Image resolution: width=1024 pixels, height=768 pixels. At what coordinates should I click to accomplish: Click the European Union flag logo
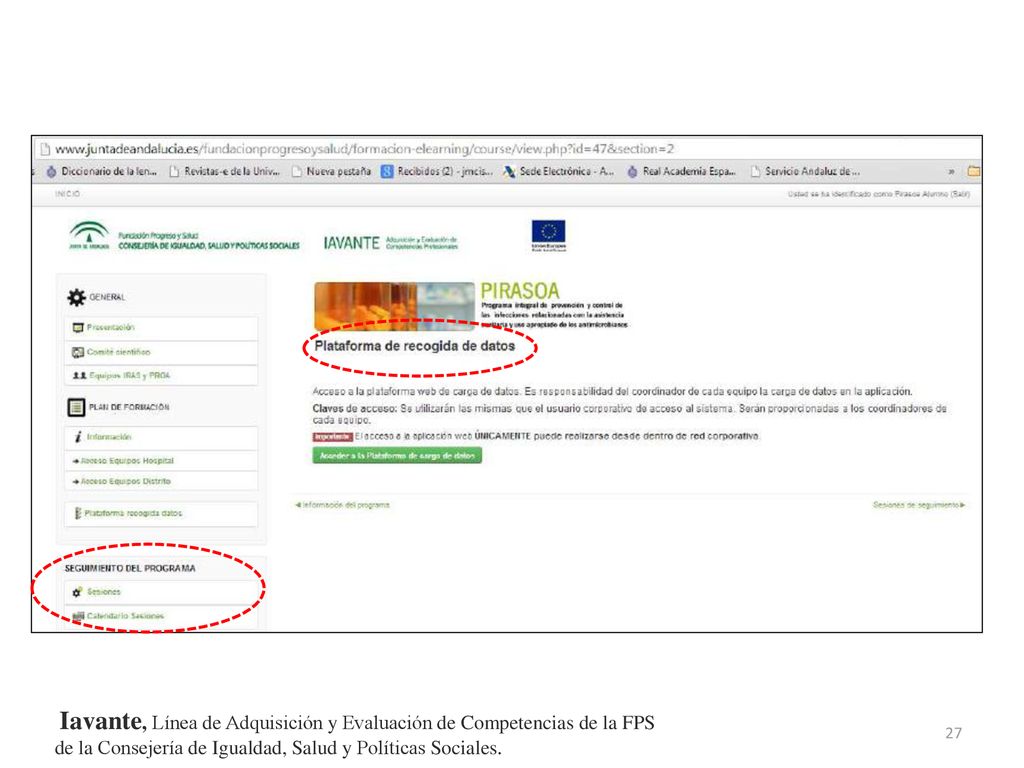click(549, 235)
